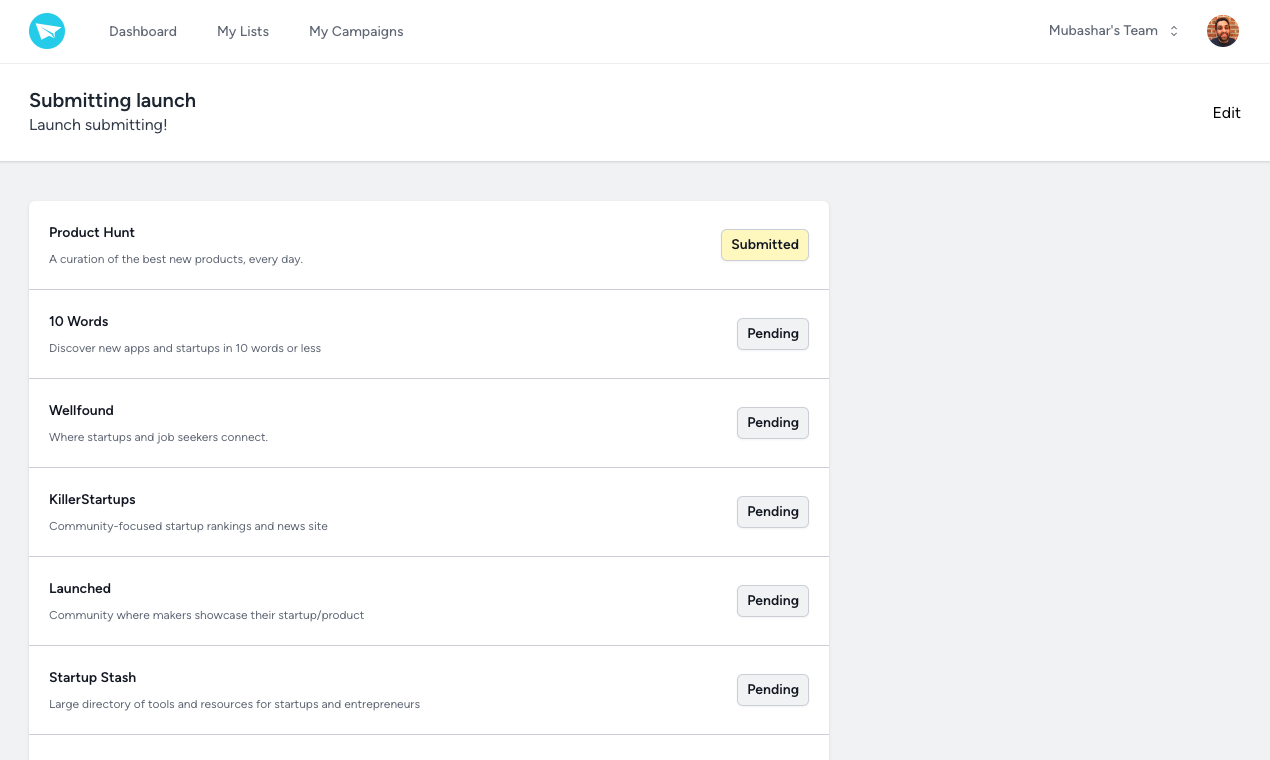Go to the Dashboard tab
Image resolution: width=1270 pixels, height=760 pixels.
[143, 32]
